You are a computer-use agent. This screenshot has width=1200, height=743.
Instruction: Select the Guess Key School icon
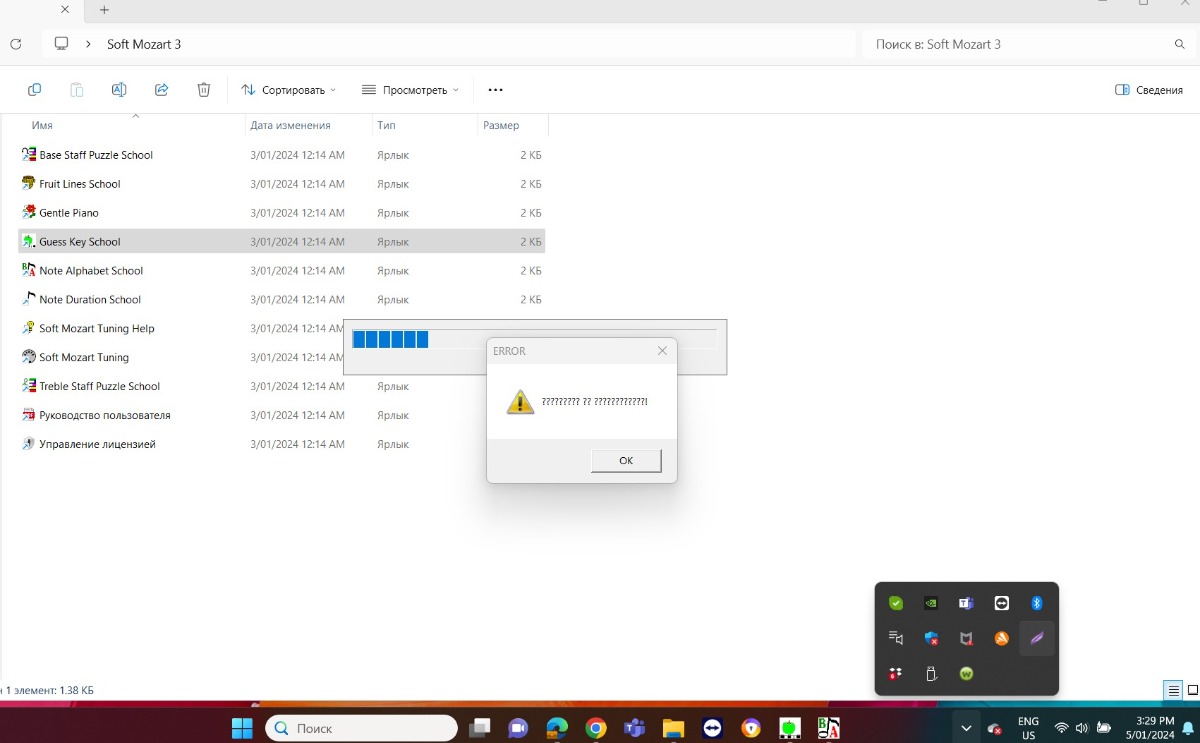click(x=29, y=242)
